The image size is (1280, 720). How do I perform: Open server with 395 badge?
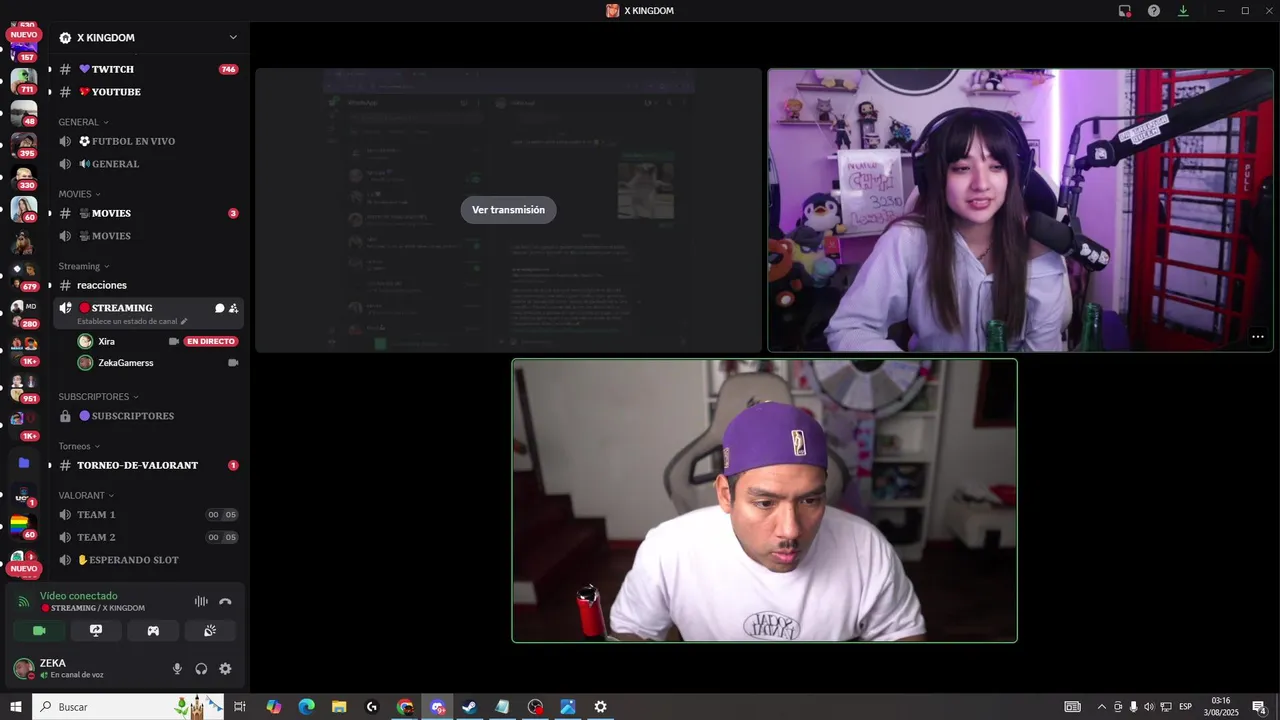[24, 145]
